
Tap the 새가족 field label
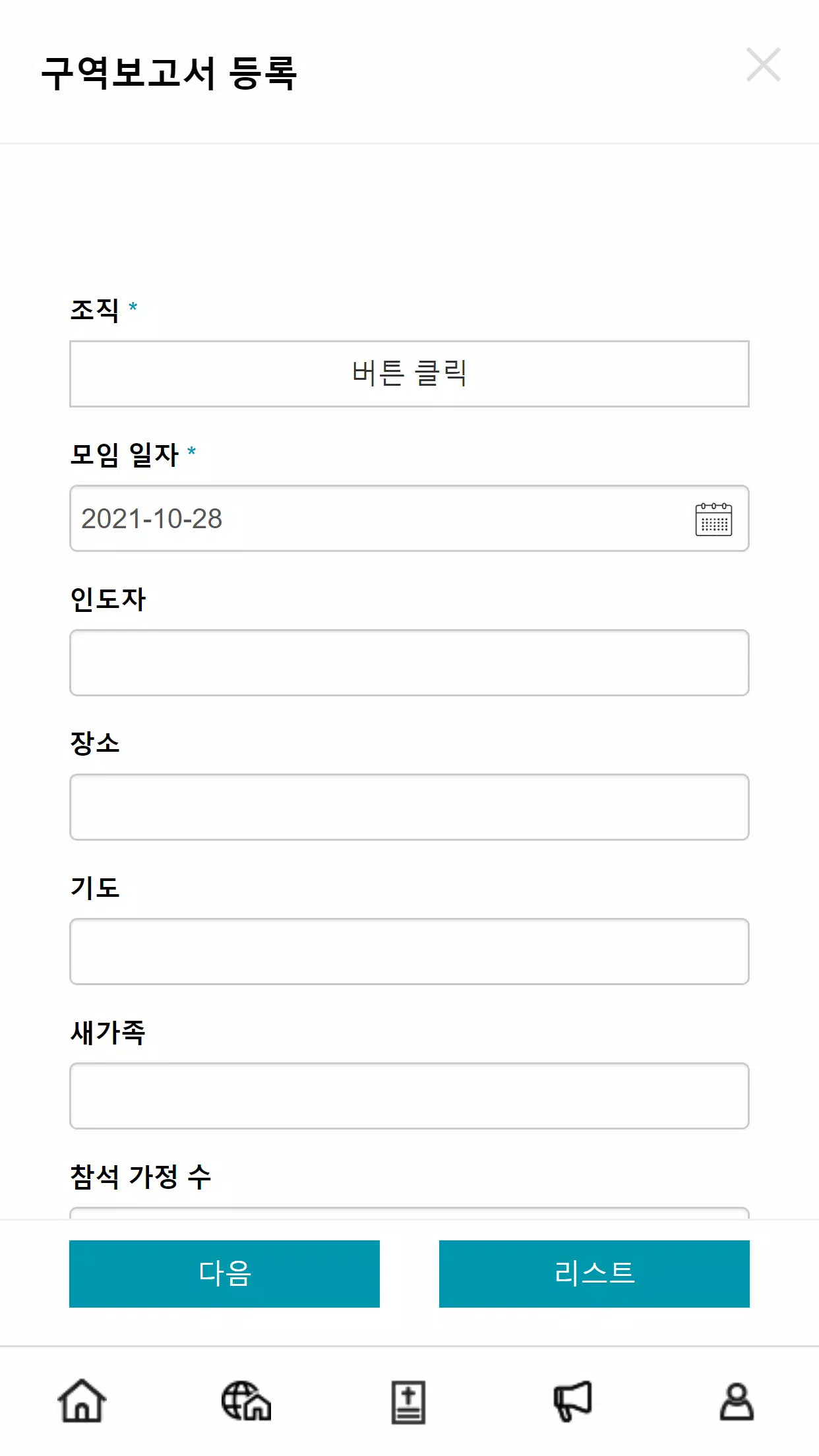(107, 1033)
